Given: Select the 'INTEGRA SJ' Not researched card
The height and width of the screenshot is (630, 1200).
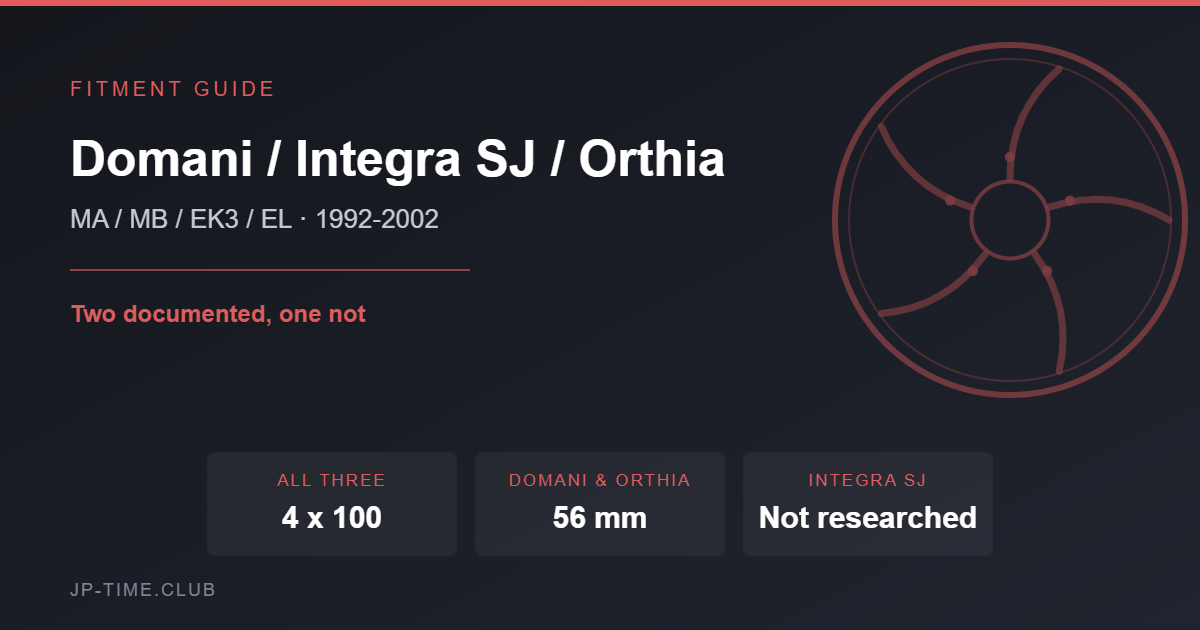Looking at the screenshot, I should coord(868,504).
